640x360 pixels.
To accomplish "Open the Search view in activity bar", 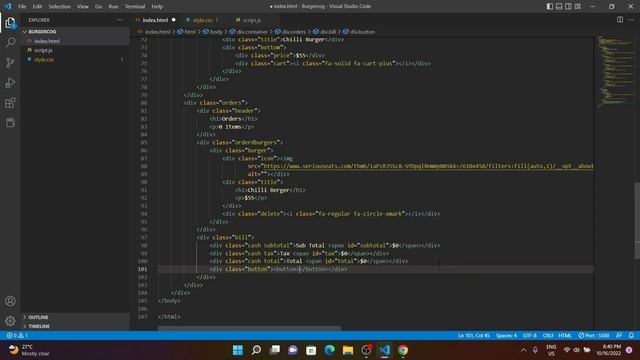I will click(x=10, y=42).
